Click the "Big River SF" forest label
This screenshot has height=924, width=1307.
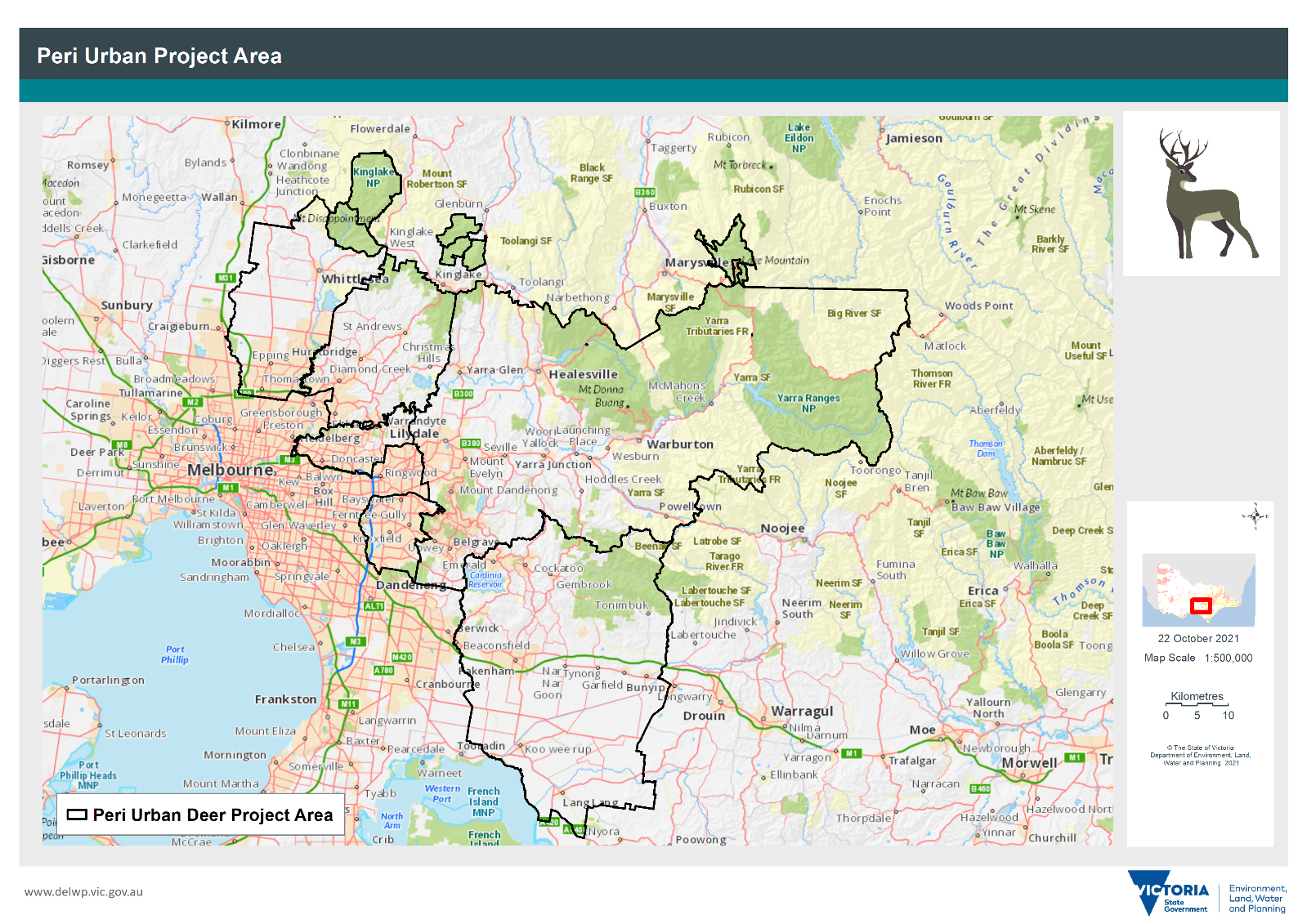pyautogui.click(x=853, y=313)
